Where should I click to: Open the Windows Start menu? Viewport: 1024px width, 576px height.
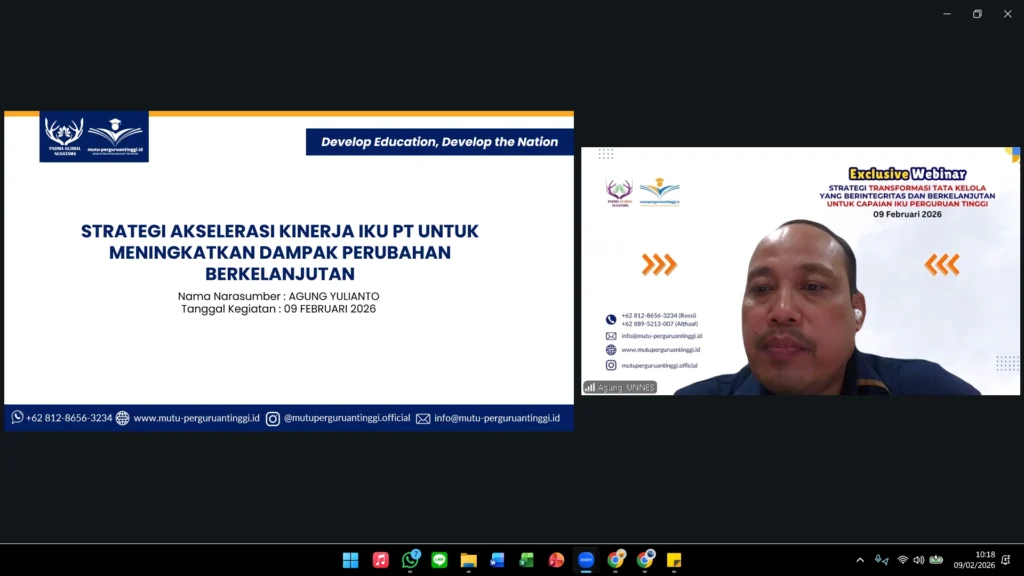click(x=351, y=560)
